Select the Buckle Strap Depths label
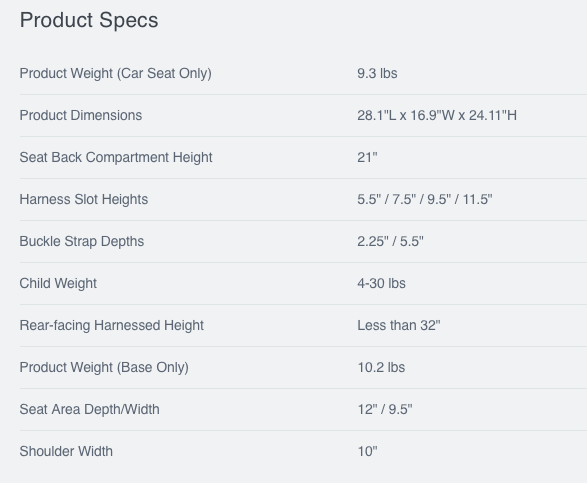This screenshot has height=483, width=587. (x=82, y=241)
